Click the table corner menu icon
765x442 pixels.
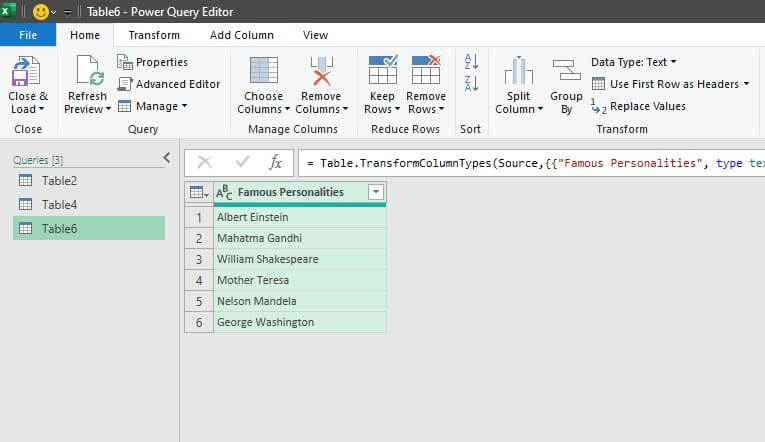[199, 193]
